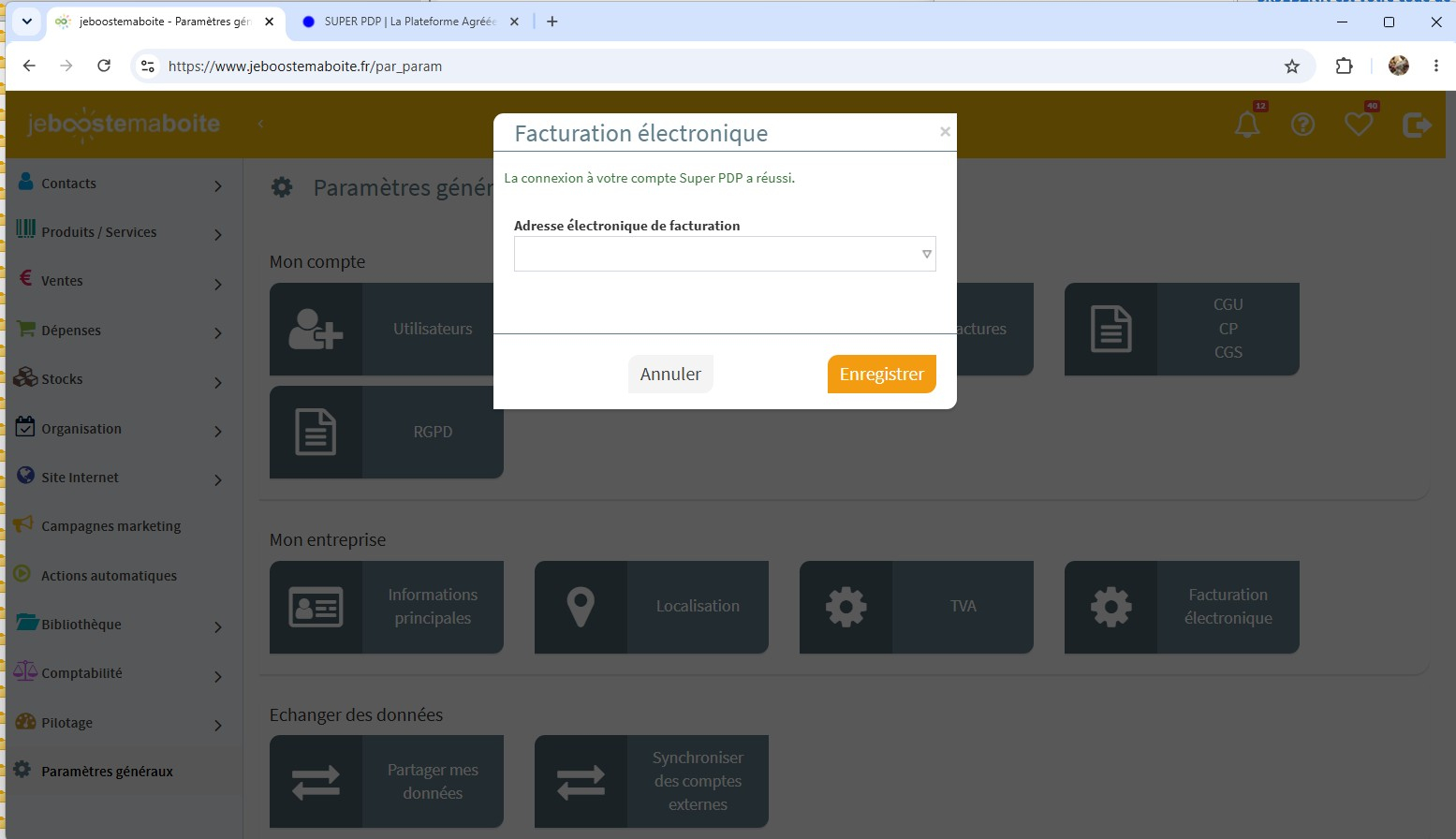Open notifications bell icon
Screen dimensions: 1456x839
1247,124
